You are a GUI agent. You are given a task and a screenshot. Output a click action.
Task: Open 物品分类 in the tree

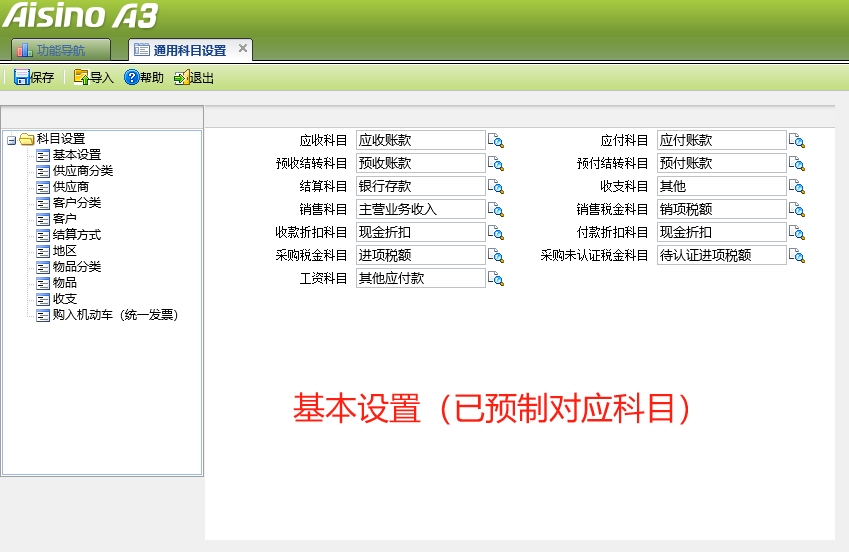tap(77, 267)
